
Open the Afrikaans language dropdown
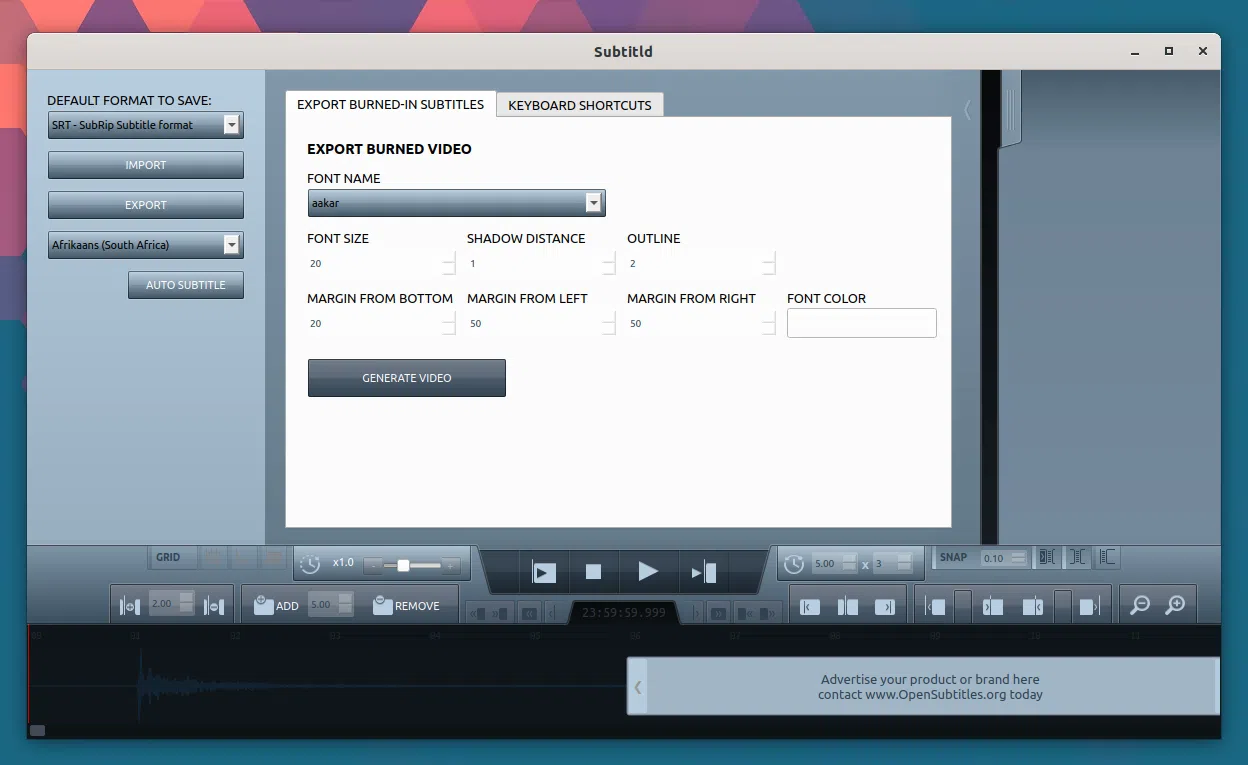coord(145,245)
